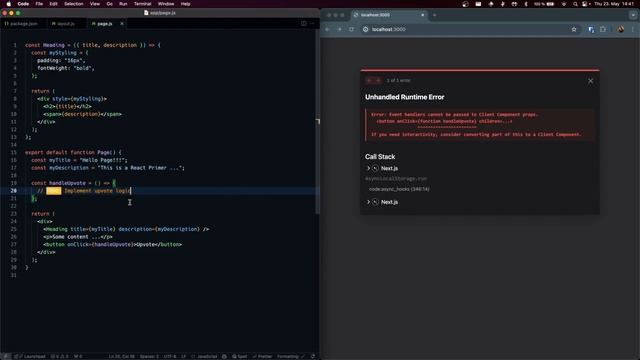Screen dimensions: 640x360
Task: Select the localhost:3000 browser tab
Action: click(x=389, y=15)
